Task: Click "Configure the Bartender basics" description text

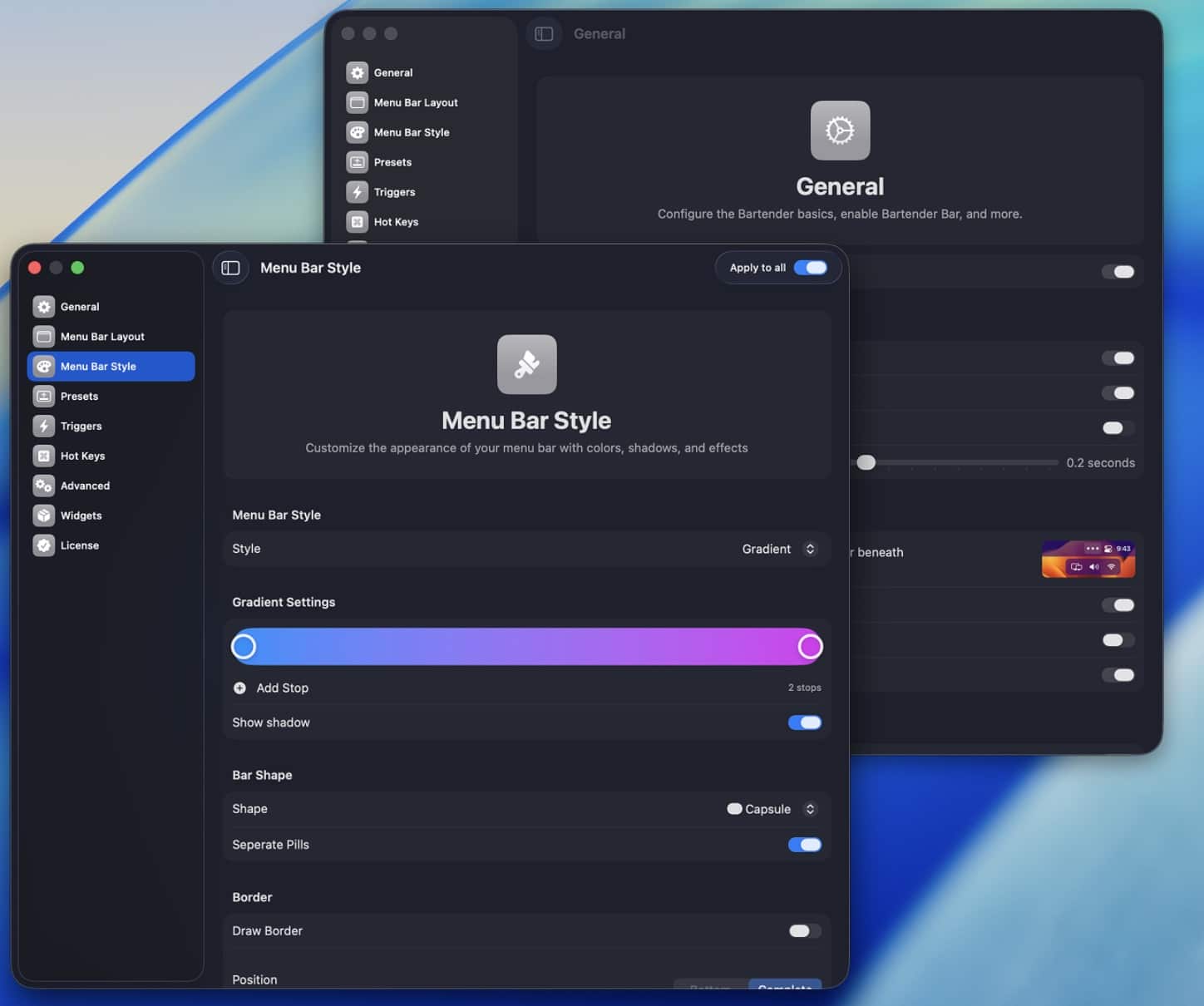Action: [840, 214]
